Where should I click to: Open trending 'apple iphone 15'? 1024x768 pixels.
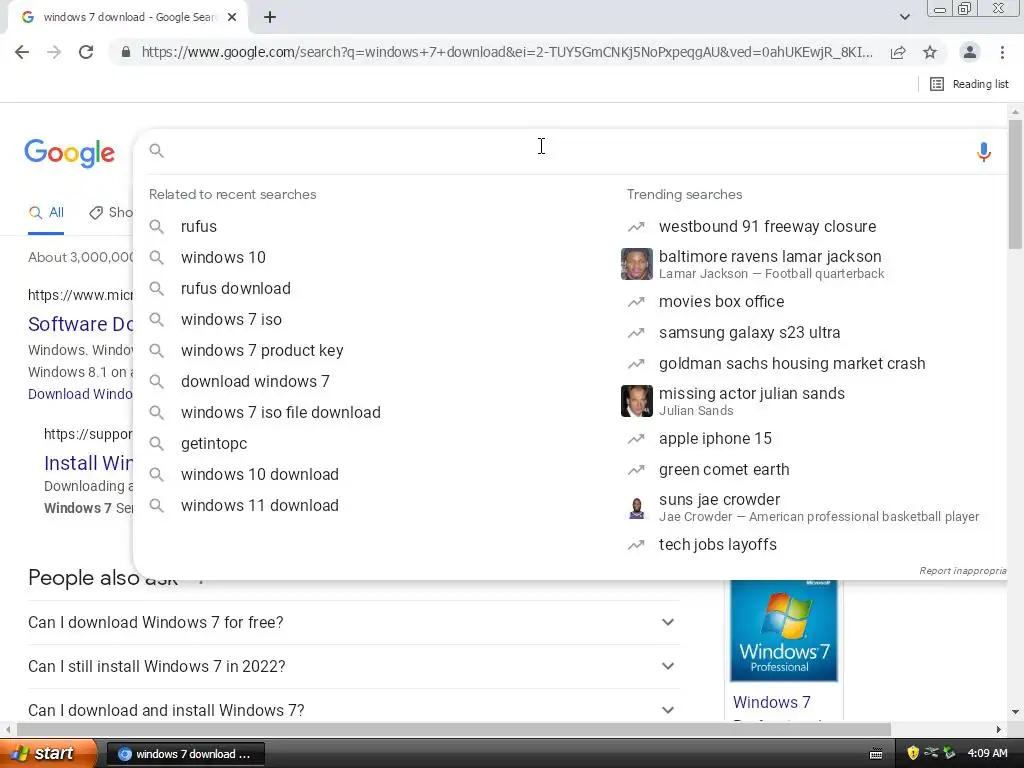pyautogui.click(x=715, y=439)
